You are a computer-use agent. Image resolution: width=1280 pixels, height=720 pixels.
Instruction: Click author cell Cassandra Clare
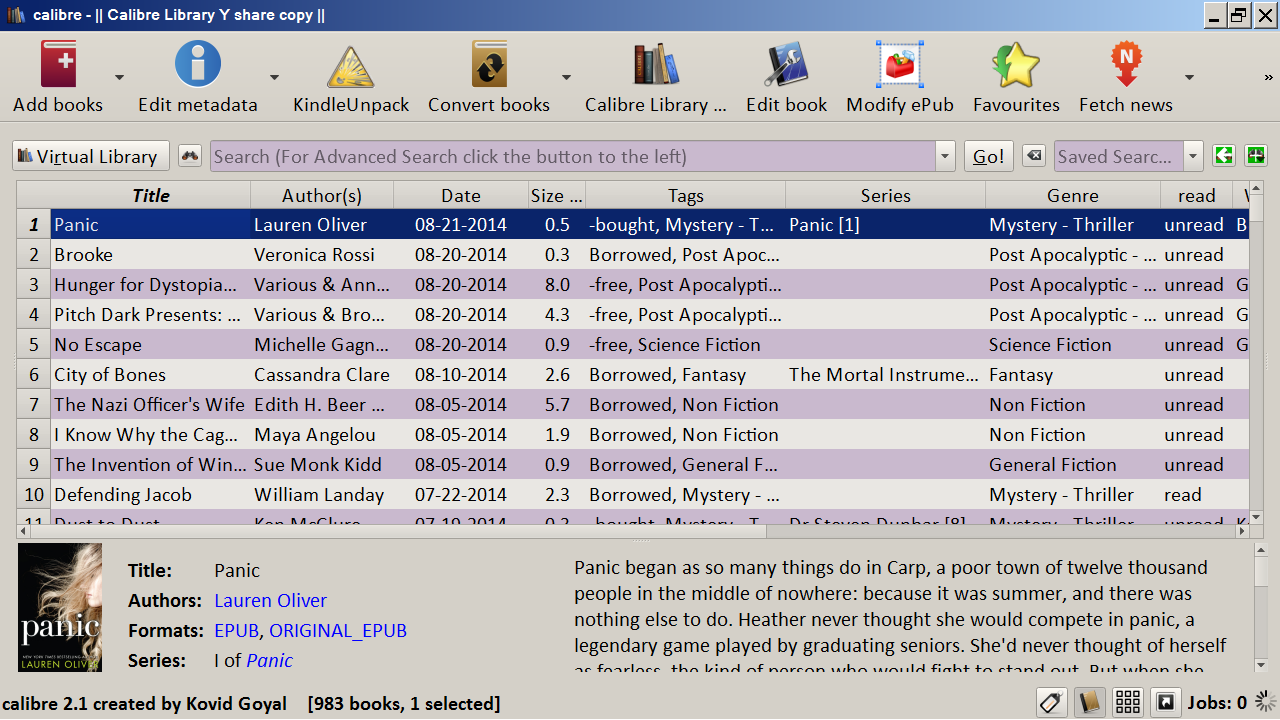pos(322,375)
